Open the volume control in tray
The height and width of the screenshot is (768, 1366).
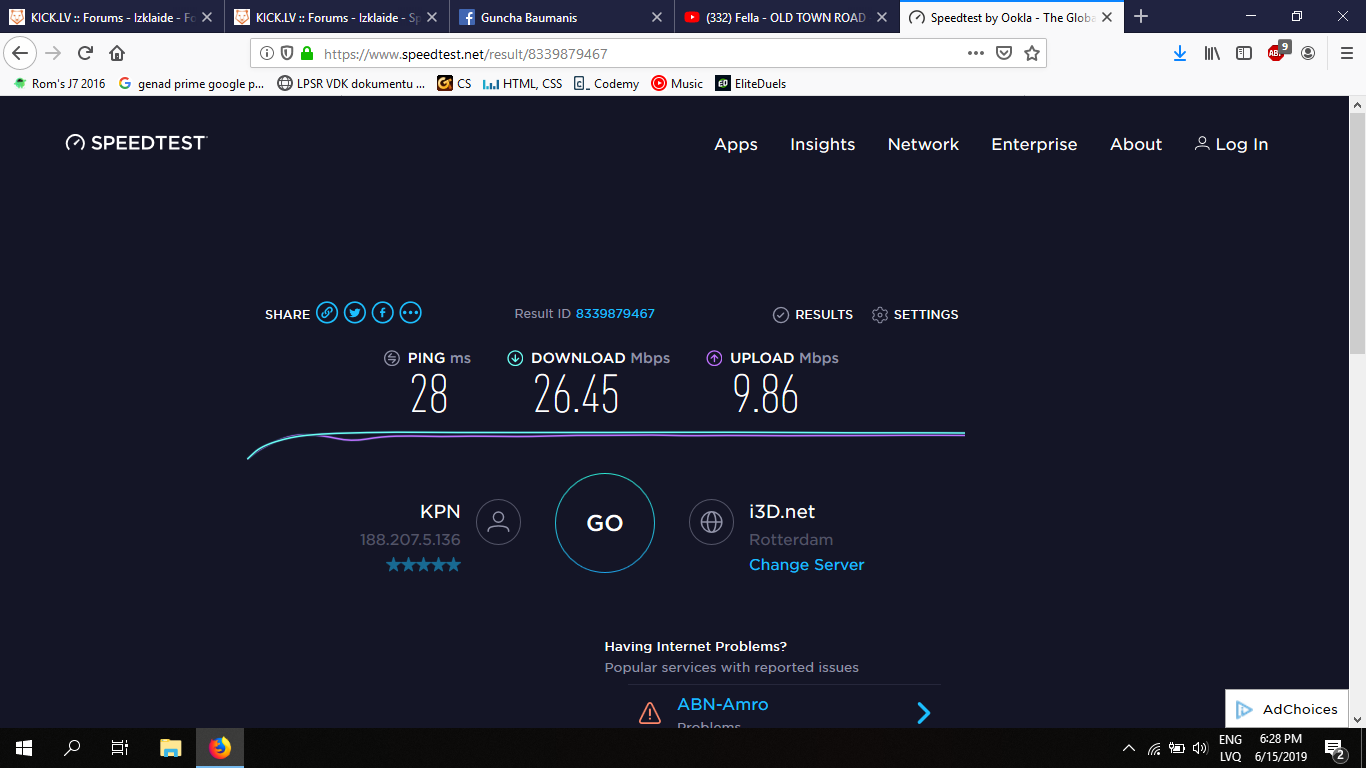click(1200, 748)
